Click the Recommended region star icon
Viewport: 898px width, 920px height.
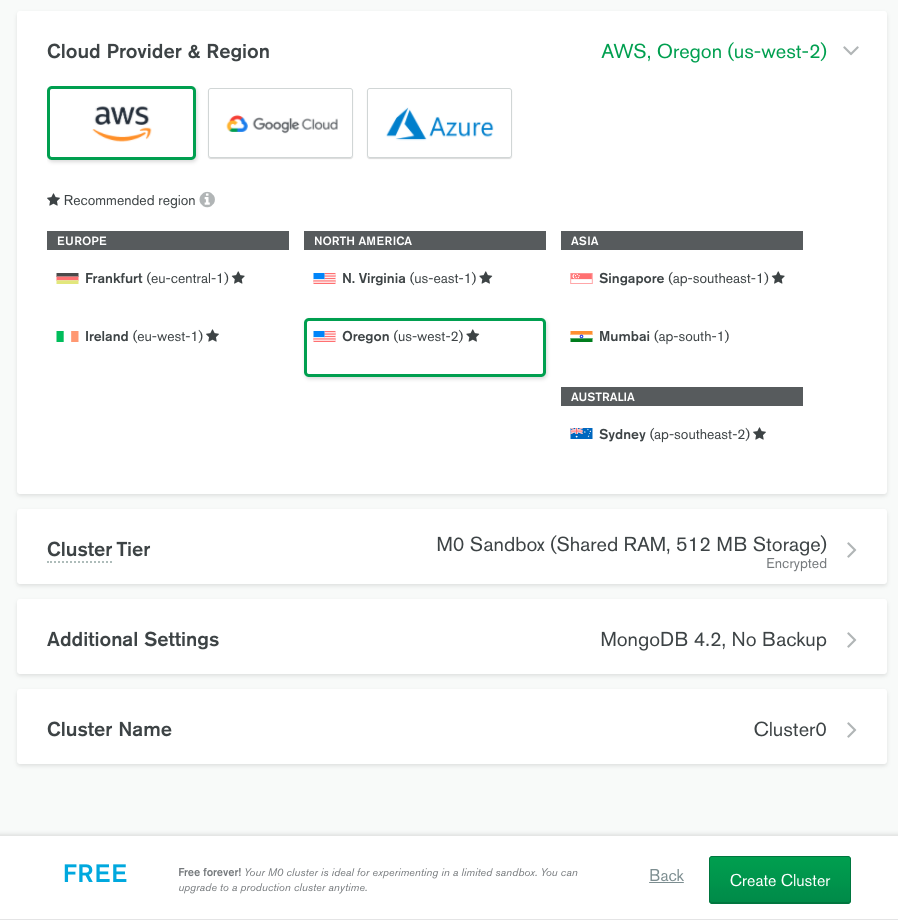click(53, 200)
